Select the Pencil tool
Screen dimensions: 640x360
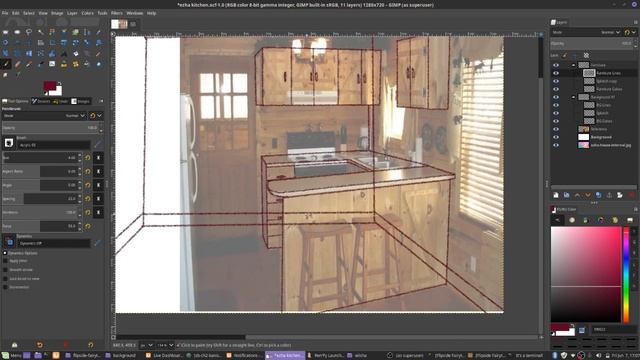click(x=99, y=53)
